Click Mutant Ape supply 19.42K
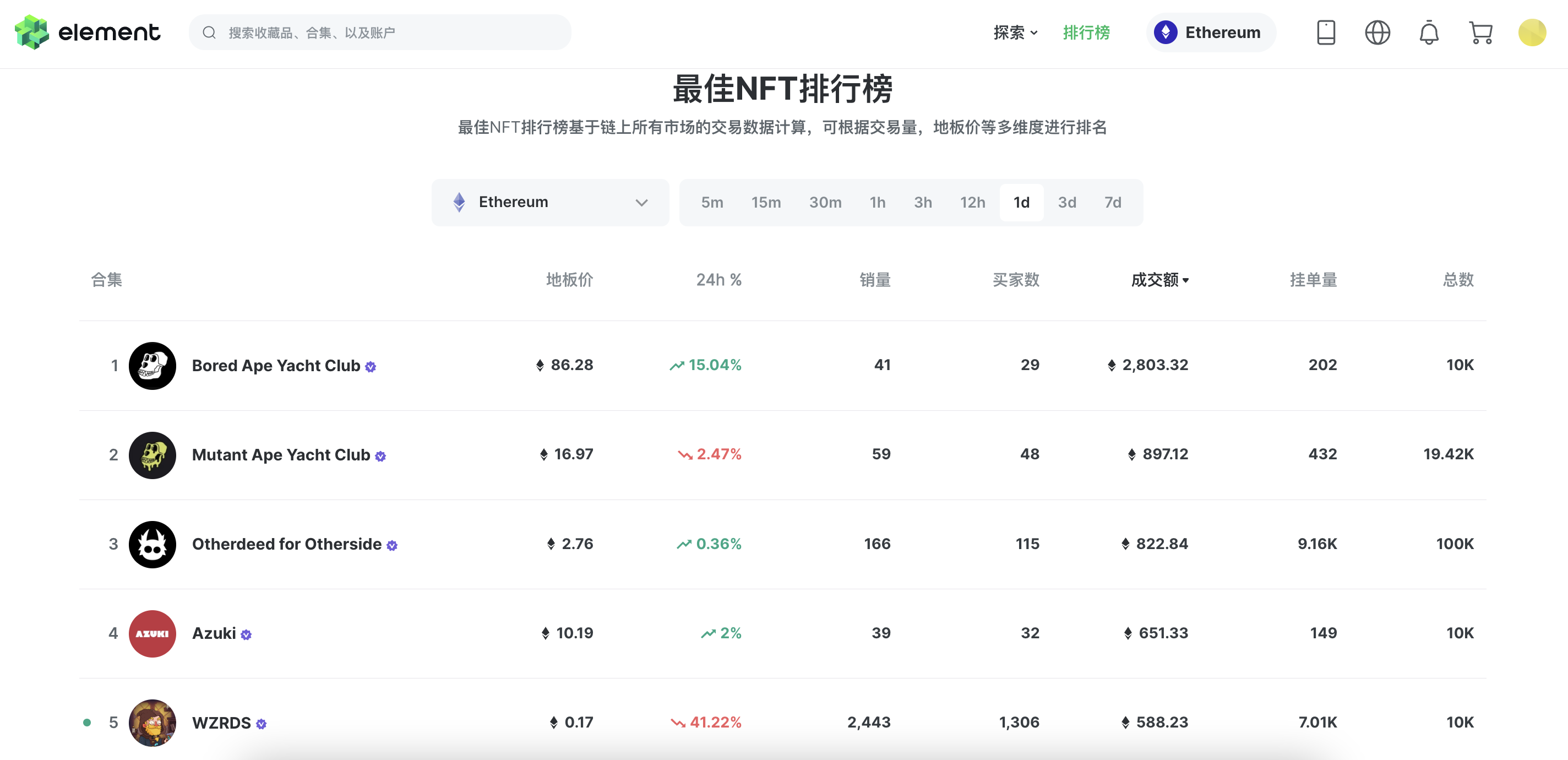Image resolution: width=1568 pixels, height=760 pixels. click(x=1448, y=454)
